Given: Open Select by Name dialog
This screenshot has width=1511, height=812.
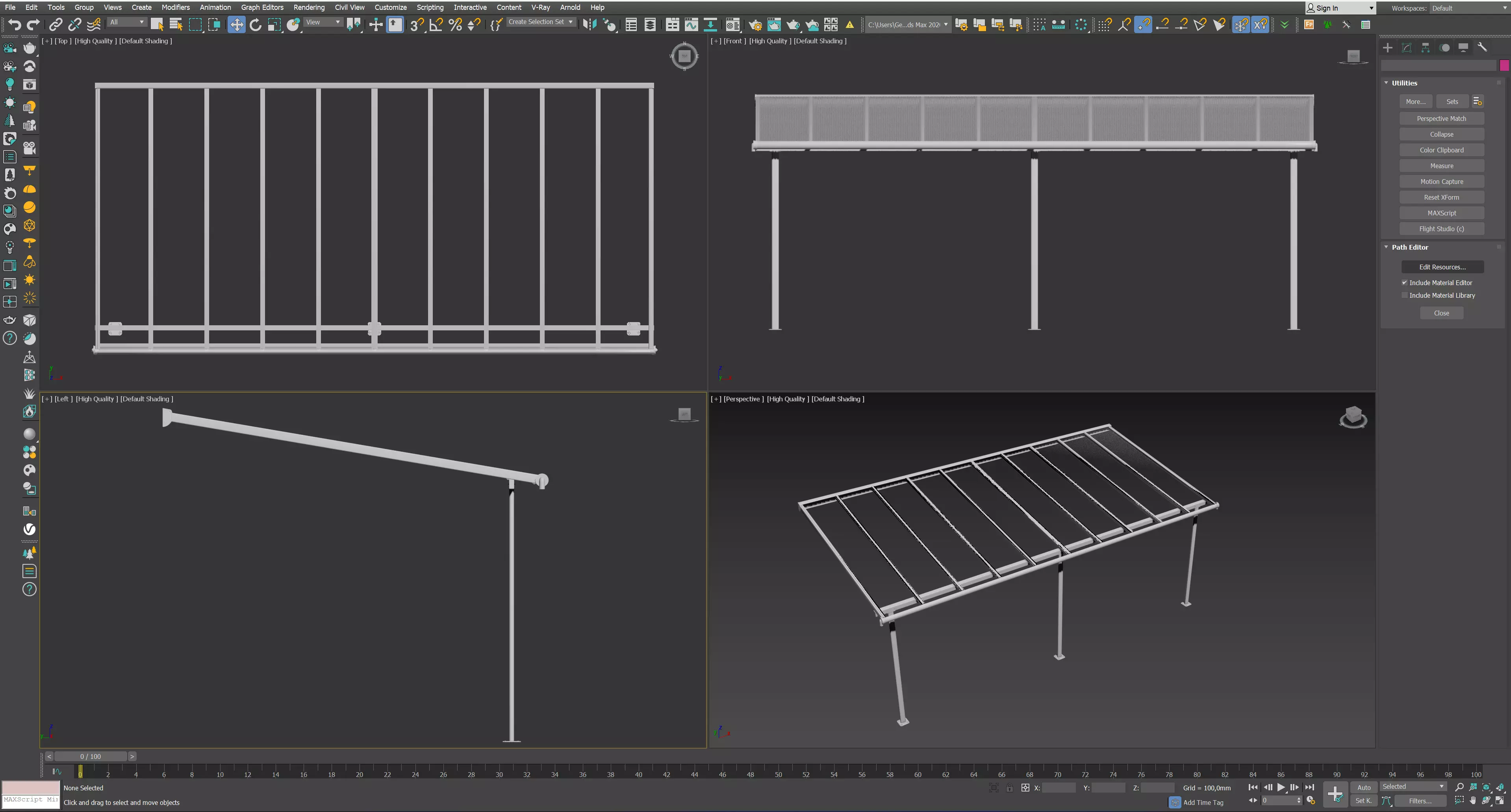Looking at the screenshot, I should pyautogui.click(x=176, y=25).
